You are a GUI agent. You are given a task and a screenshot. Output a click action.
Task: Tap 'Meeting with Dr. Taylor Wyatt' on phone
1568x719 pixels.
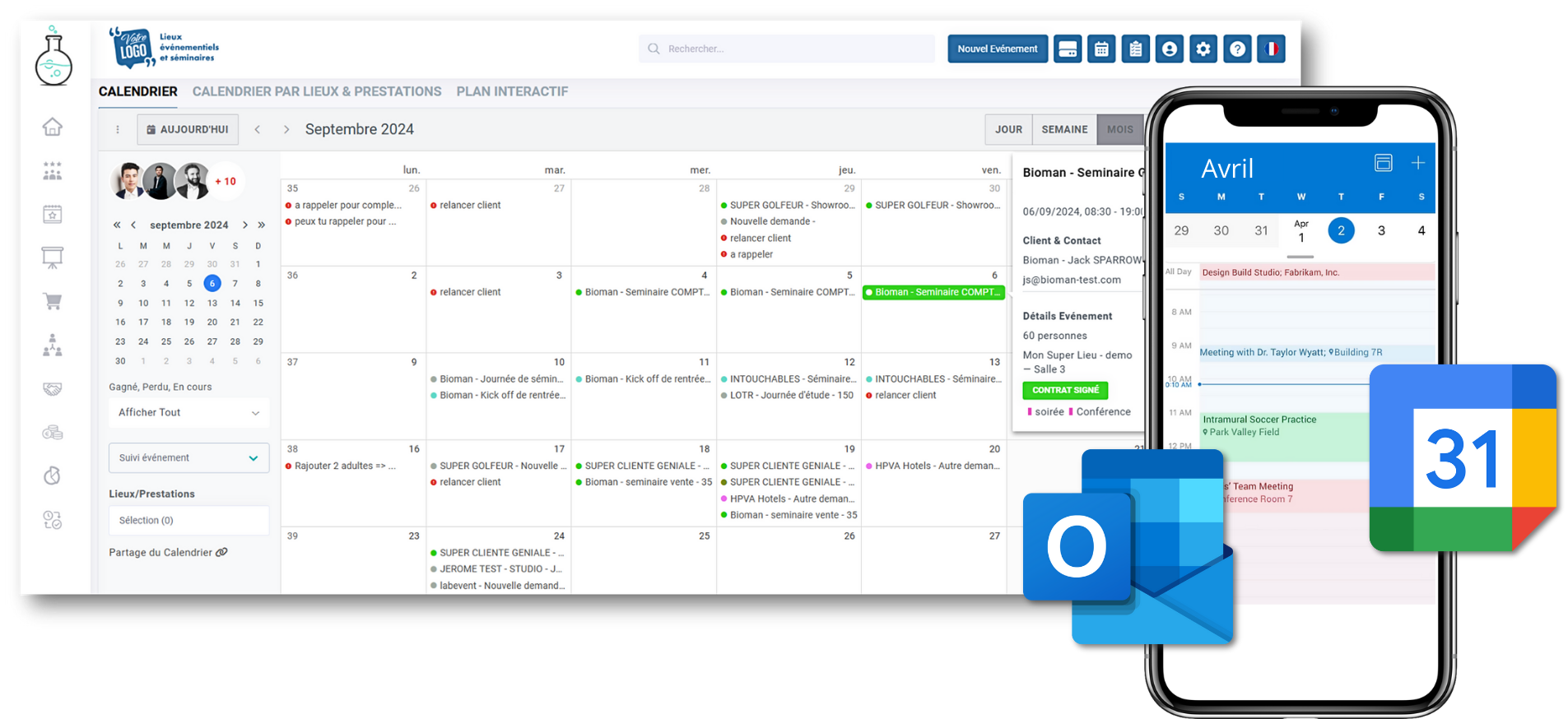(1317, 353)
